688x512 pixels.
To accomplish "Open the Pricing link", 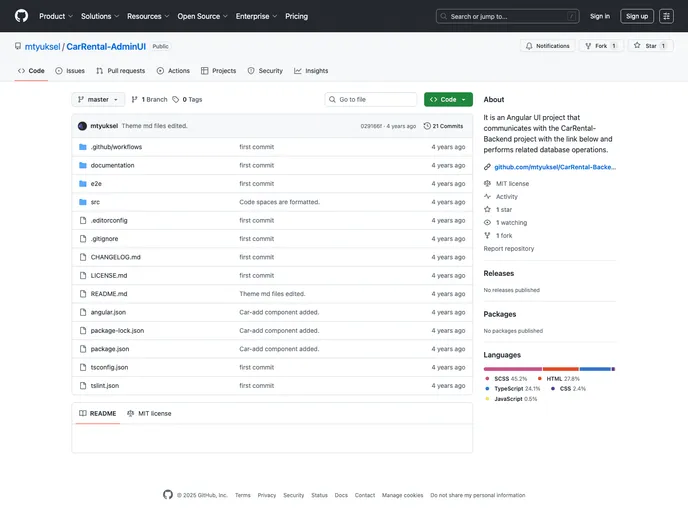I will point(297,16).
